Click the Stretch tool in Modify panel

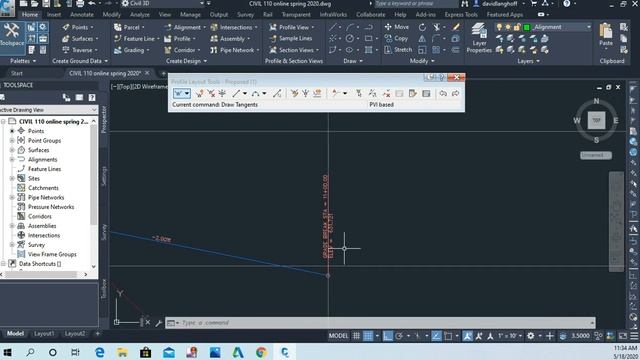tap(398, 50)
